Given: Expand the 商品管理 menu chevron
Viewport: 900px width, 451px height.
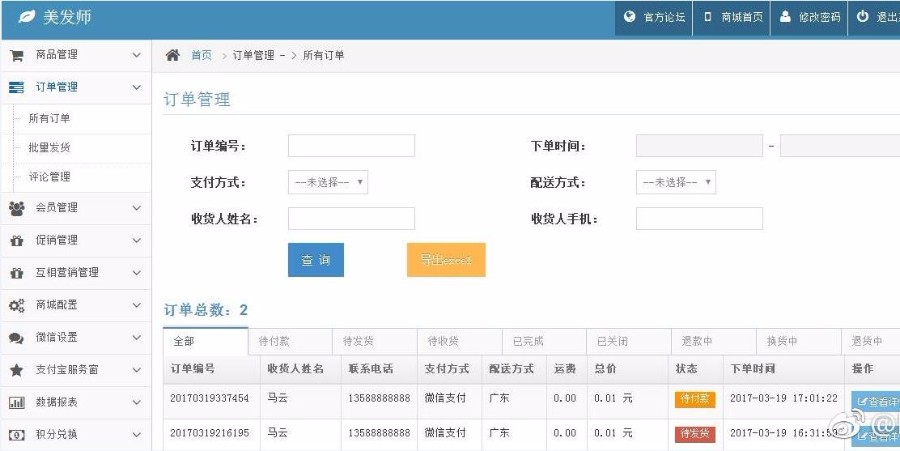Looking at the screenshot, I should 137,55.
